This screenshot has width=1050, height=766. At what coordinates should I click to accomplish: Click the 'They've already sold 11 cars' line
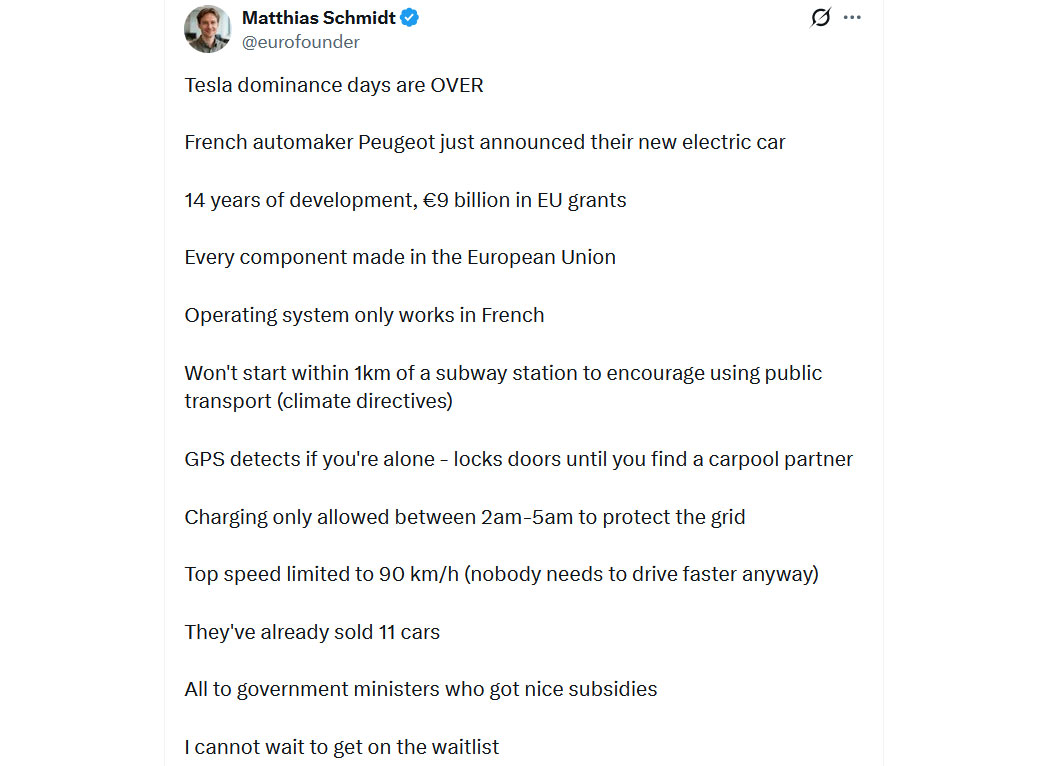tap(312, 632)
